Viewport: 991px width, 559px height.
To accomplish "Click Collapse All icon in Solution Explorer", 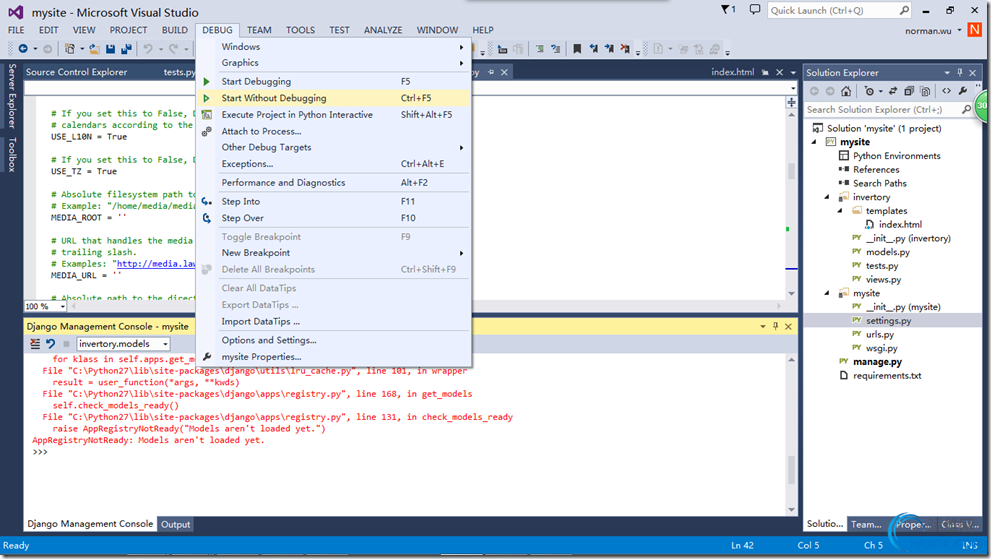I will (x=909, y=91).
